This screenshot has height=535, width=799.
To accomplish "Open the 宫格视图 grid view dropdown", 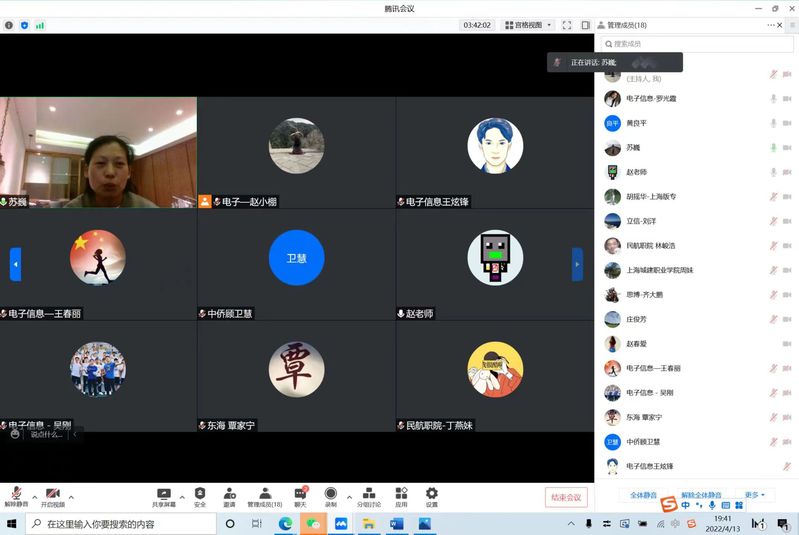I will [x=528, y=25].
